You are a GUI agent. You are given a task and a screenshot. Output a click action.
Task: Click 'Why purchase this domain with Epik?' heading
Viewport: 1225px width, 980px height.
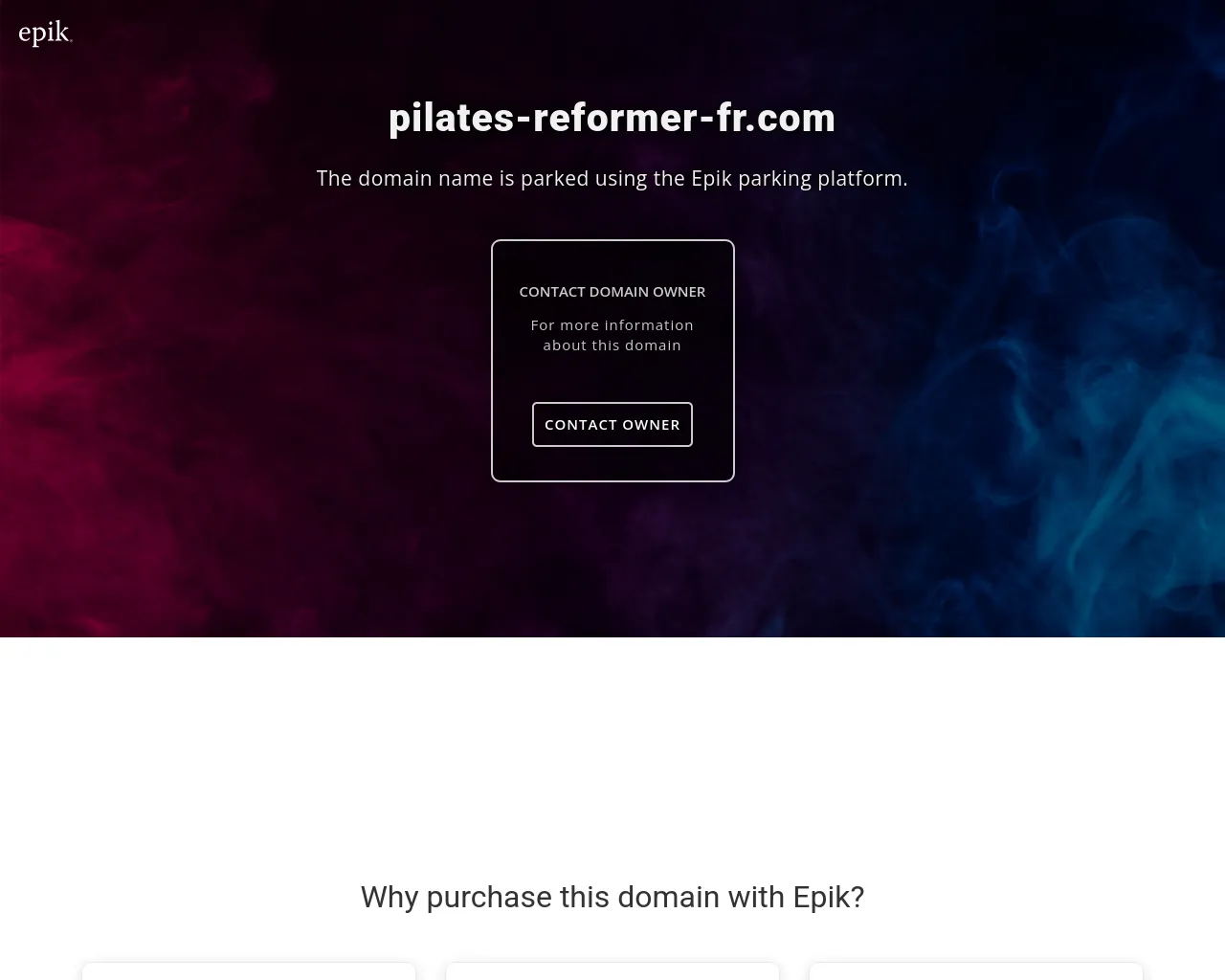(x=612, y=897)
